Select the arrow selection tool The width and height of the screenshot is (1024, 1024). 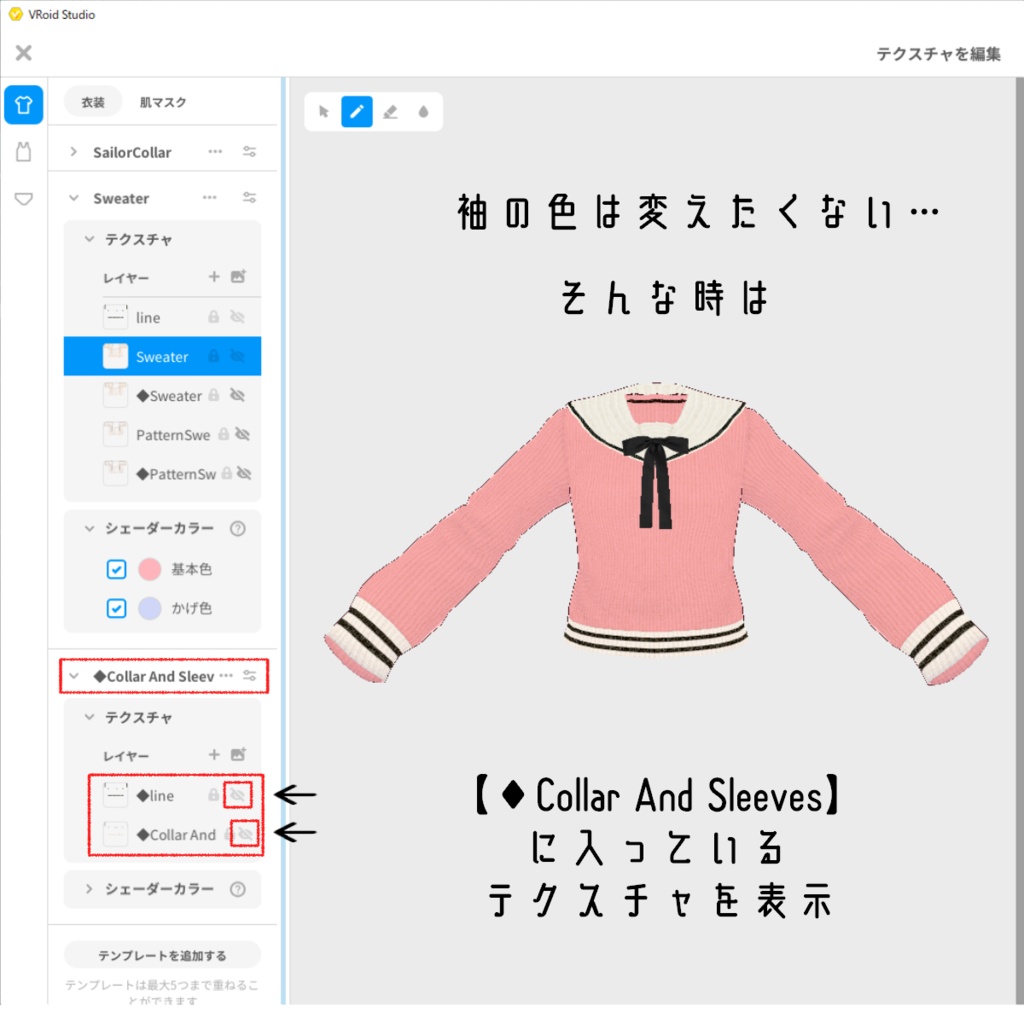[x=323, y=112]
